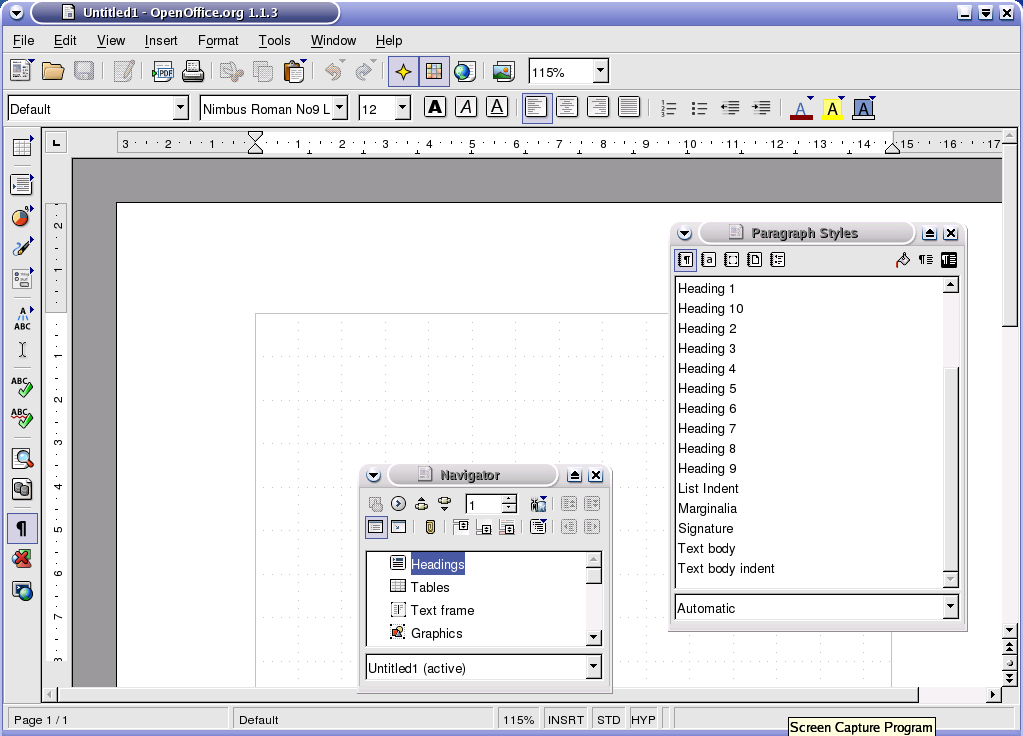Click Fill Format Mode paint bucket icon
The height and width of the screenshot is (736, 1023).
[902, 260]
